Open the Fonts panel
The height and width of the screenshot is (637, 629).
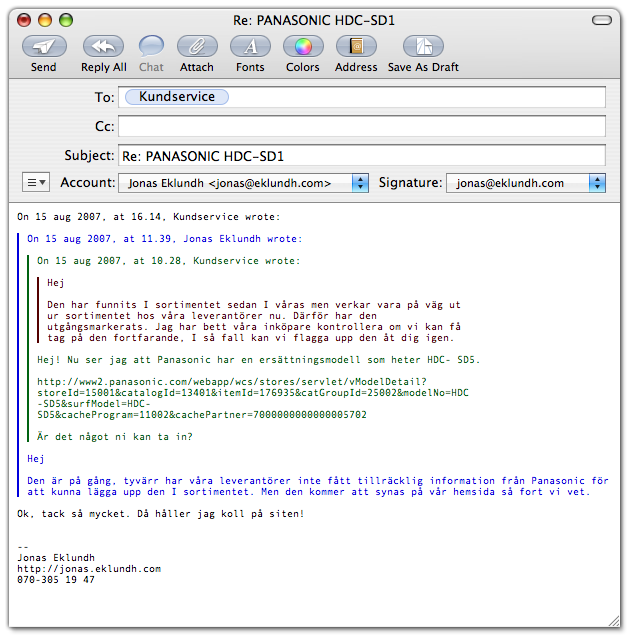pyautogui.click(x=250, y=46)
